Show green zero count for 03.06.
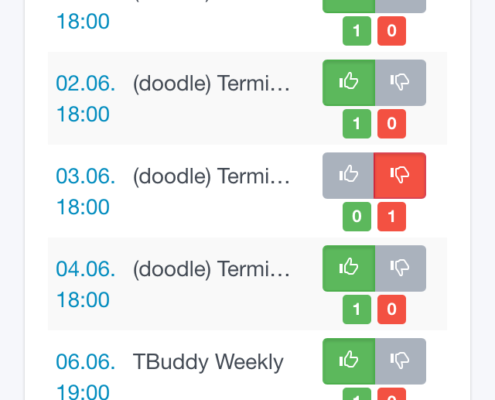Screen dimensions: 495x400 (x=357, y=217)
